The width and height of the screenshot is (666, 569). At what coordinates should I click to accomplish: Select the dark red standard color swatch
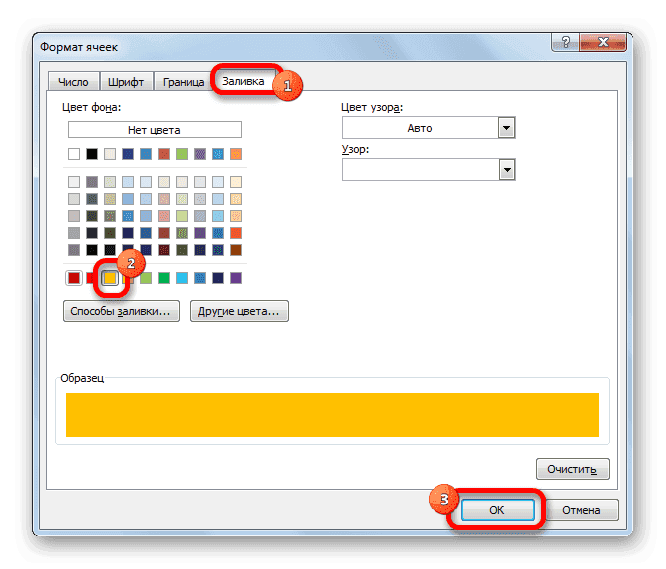(x=74, y=278)
